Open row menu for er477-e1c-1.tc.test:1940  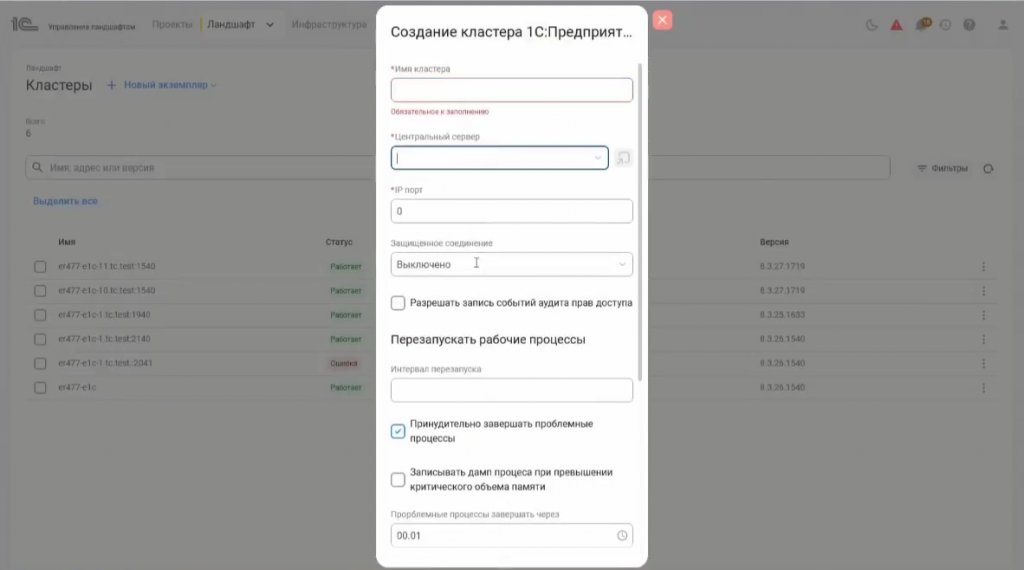(984, 315)
